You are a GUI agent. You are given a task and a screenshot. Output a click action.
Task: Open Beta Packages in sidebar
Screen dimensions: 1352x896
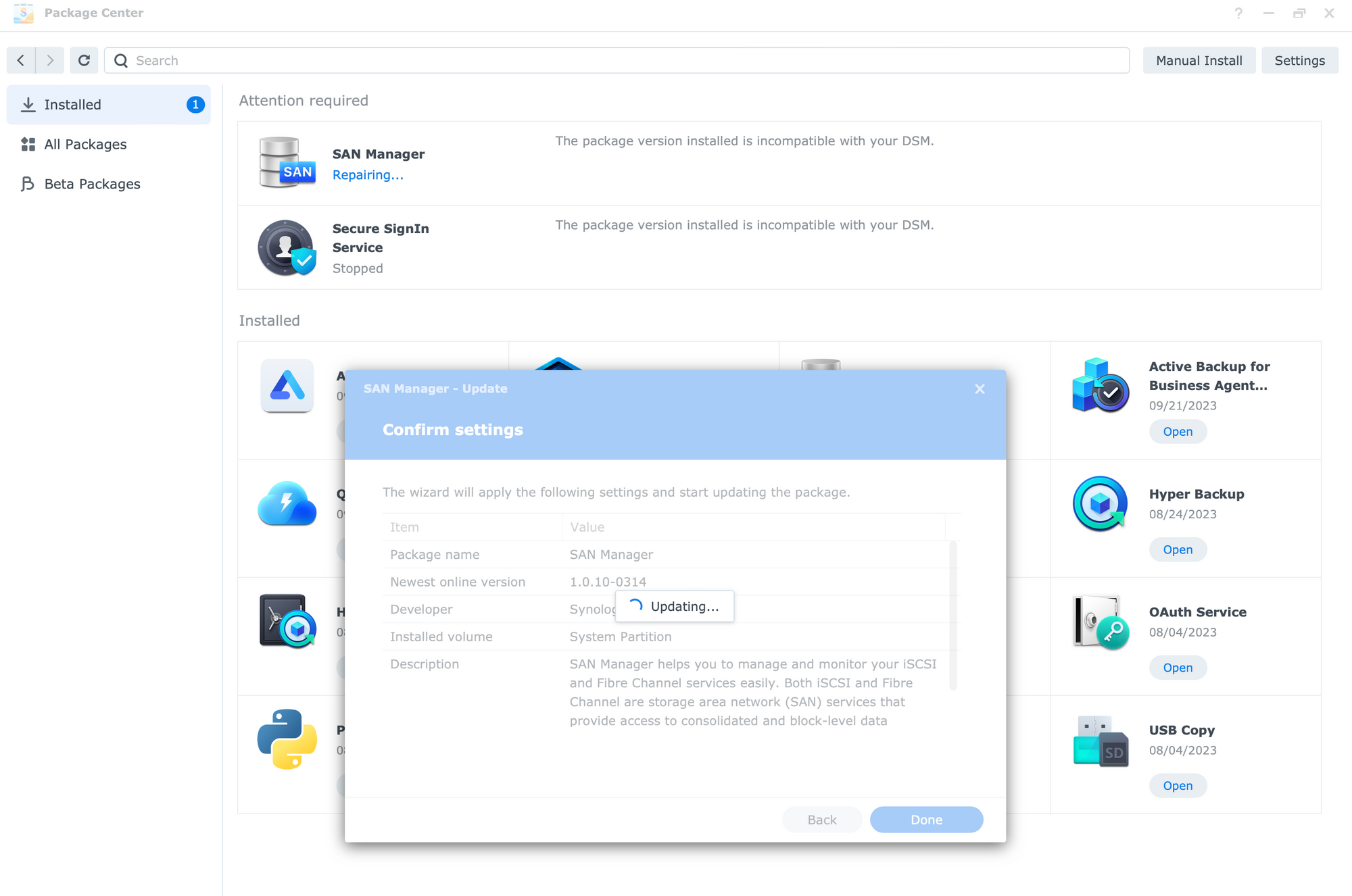point(109,184)
